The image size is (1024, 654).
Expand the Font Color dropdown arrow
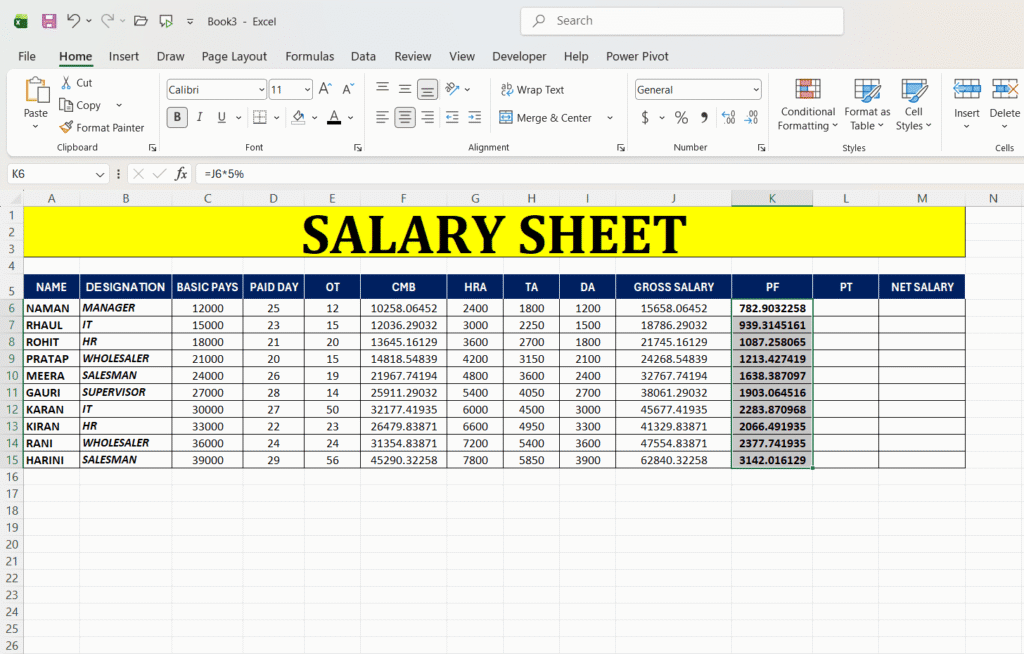[x=351, y=118]
